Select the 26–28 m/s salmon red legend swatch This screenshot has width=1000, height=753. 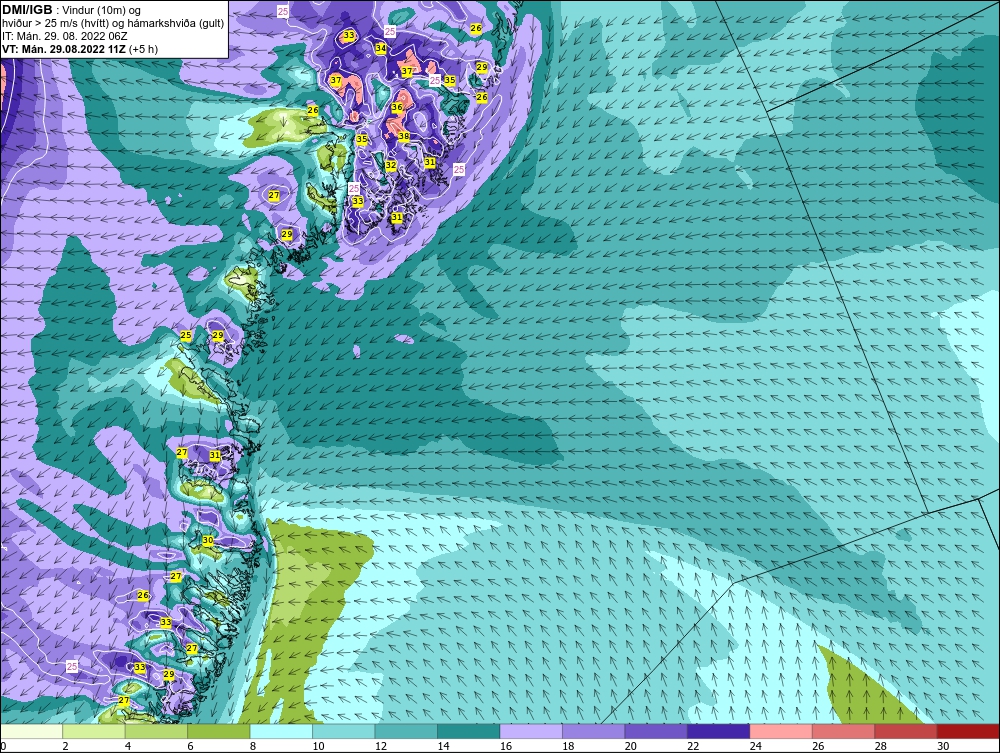[x=844, y=731]
